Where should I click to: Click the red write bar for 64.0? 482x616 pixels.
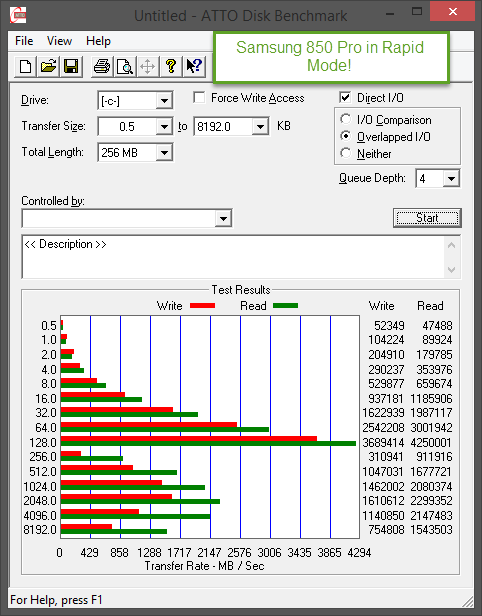pyautogui.click(x=149, y=424)
